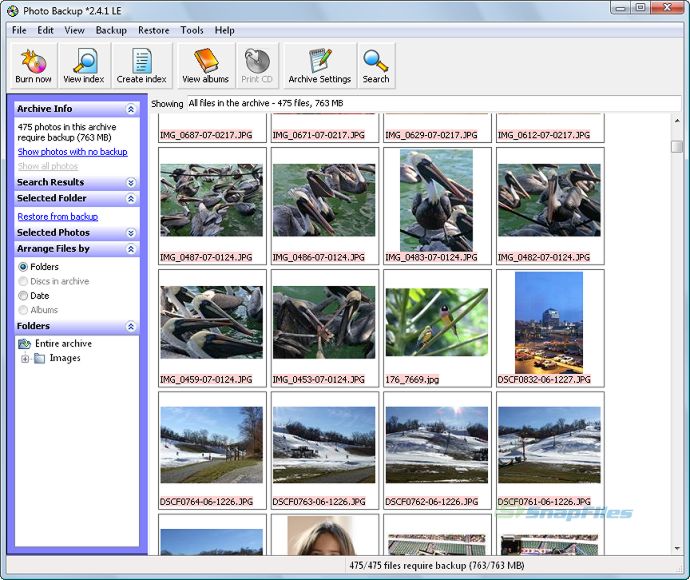Open the File menu
Image resolution: width=690 pixels, height=580 pixels.
(19, 30)
